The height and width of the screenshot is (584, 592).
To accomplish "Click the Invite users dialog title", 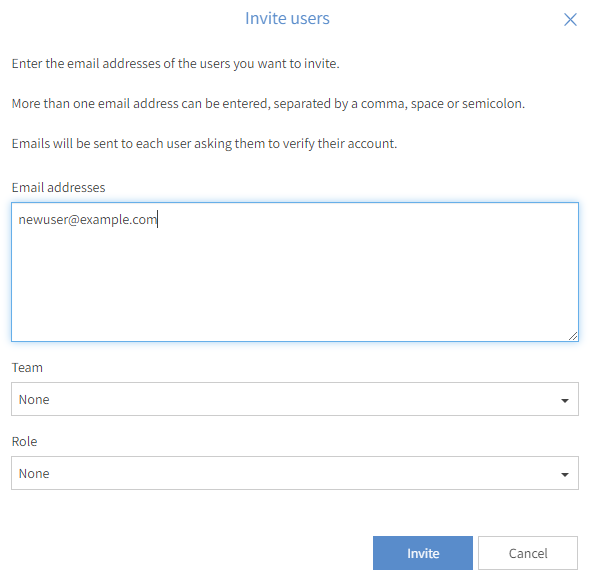I will [287, 18].
